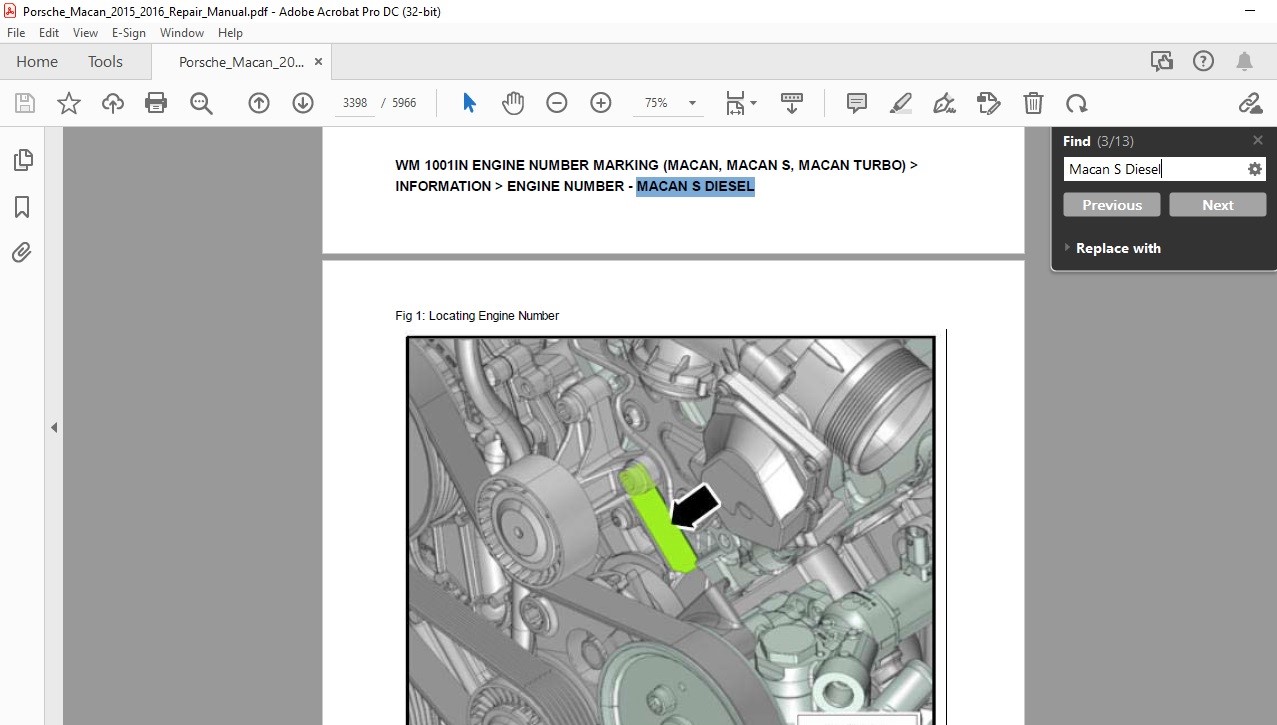Zoom in with the plus icon
The width and height of the screenshot is (1277, 725).
pos(601,103)
